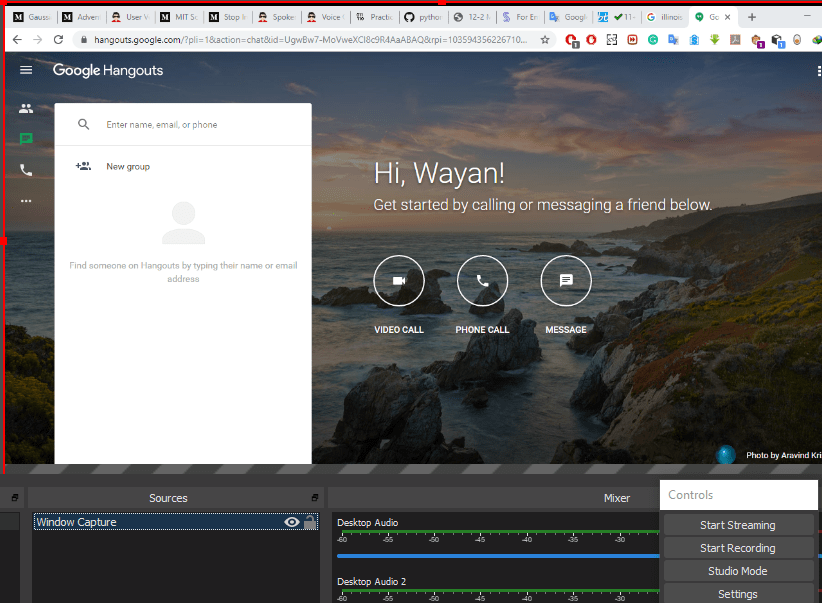The width and height of the screenshot is (822, 603).
Task: Switch to the Voice tab
Action: pyautogui.click(x=326, y=17)
